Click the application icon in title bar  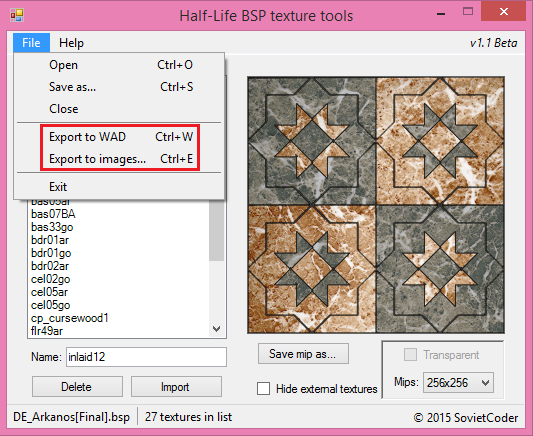pyautogui.click(x=17, y=15)
